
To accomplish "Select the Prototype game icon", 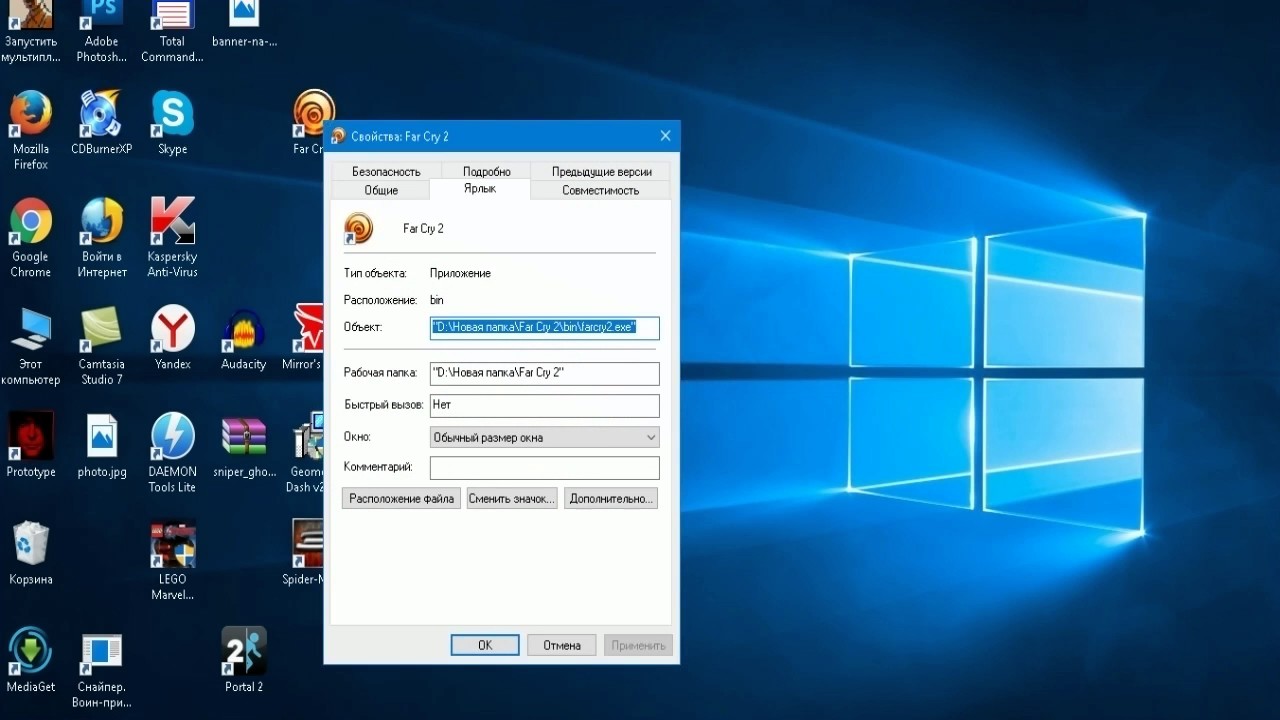I will click(31, 446).
